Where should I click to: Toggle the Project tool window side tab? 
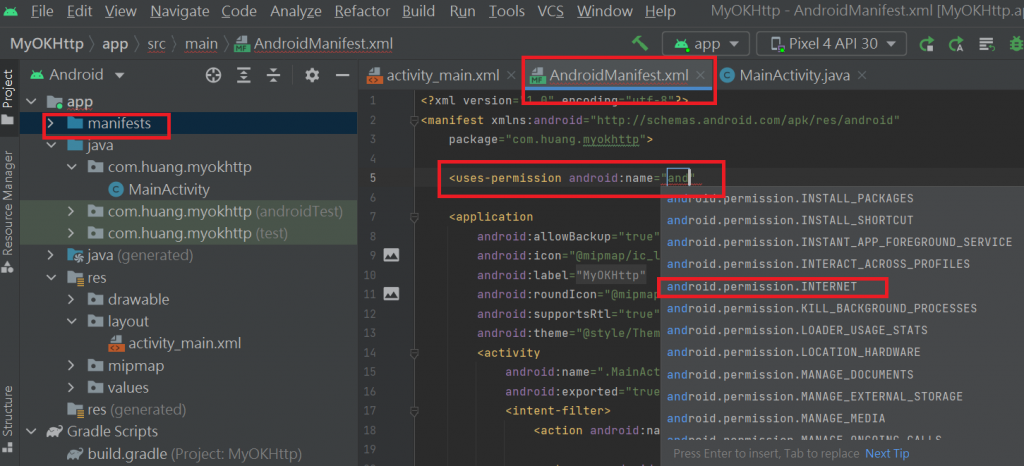click(8, 96)
